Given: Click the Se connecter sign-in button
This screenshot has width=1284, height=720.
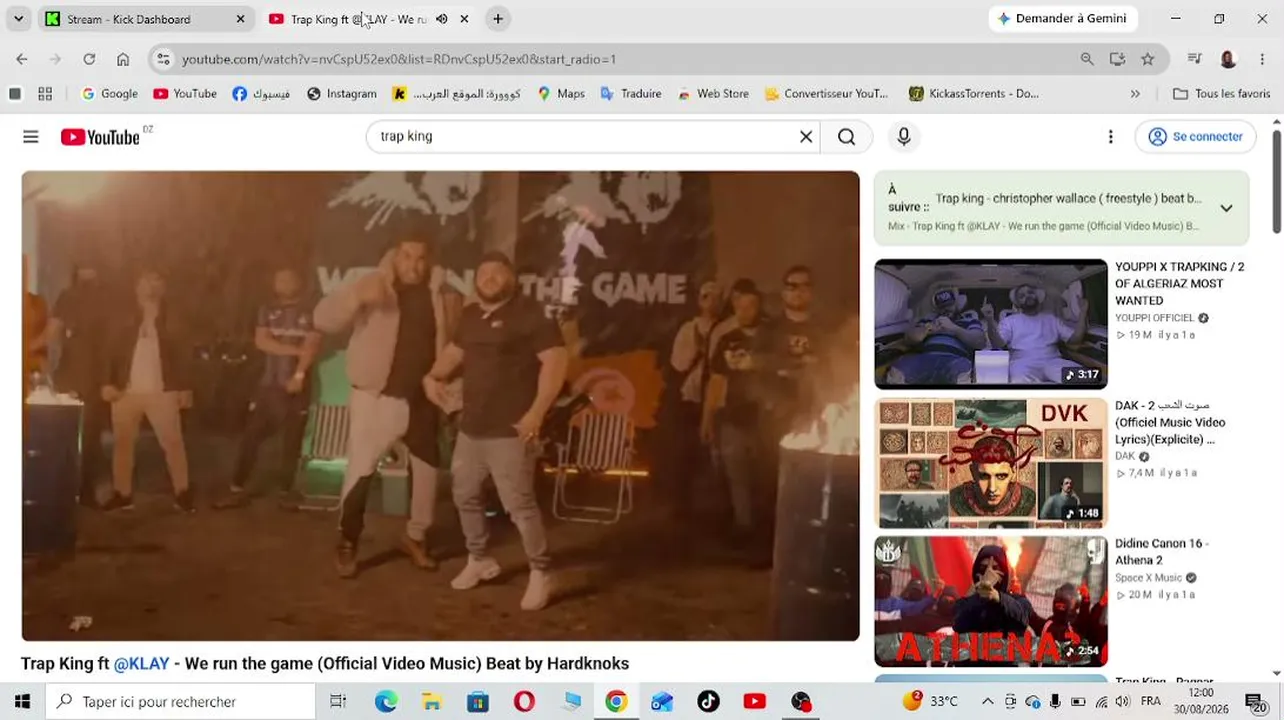Looking at the screenshot, I should click(1195, 137).
